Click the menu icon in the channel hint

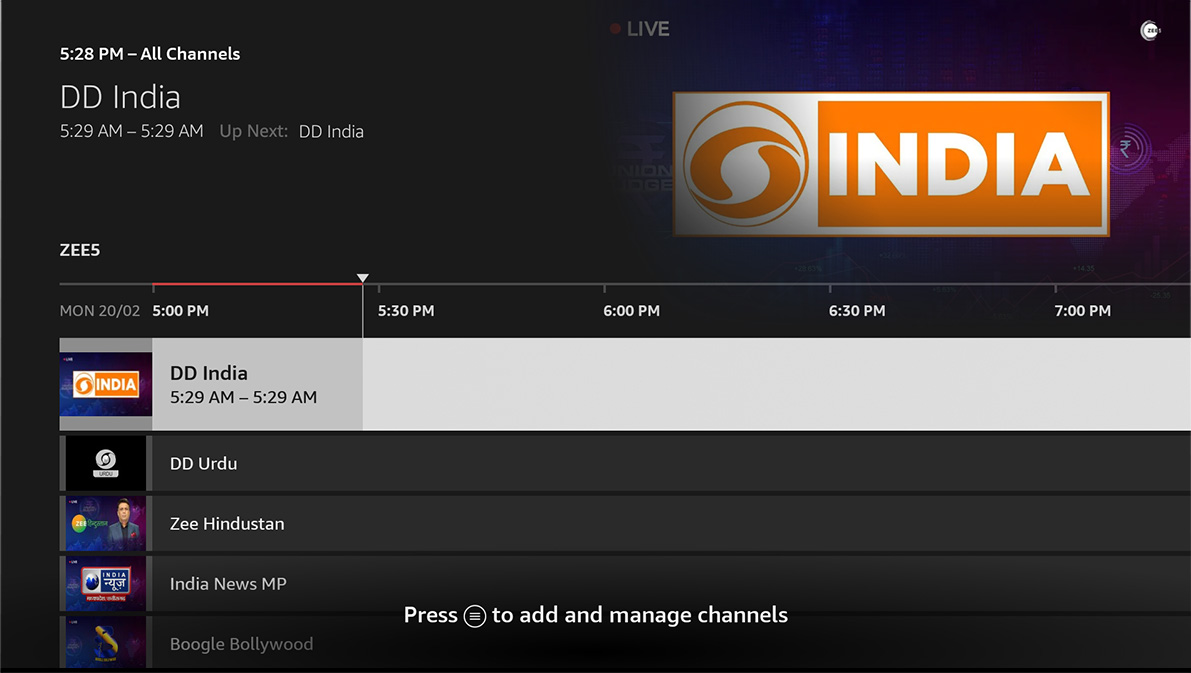pyautogui.click(x=475, y=616)
